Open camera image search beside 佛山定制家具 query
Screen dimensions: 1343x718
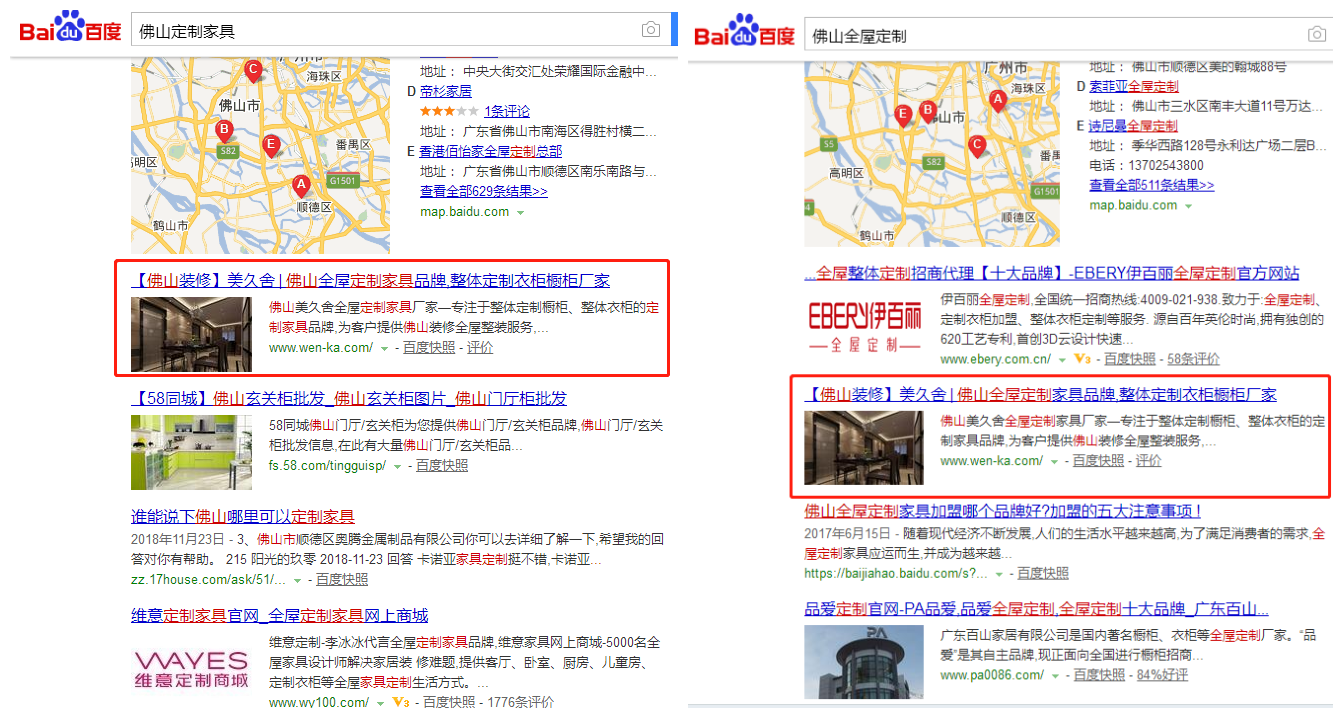(651, 30)
